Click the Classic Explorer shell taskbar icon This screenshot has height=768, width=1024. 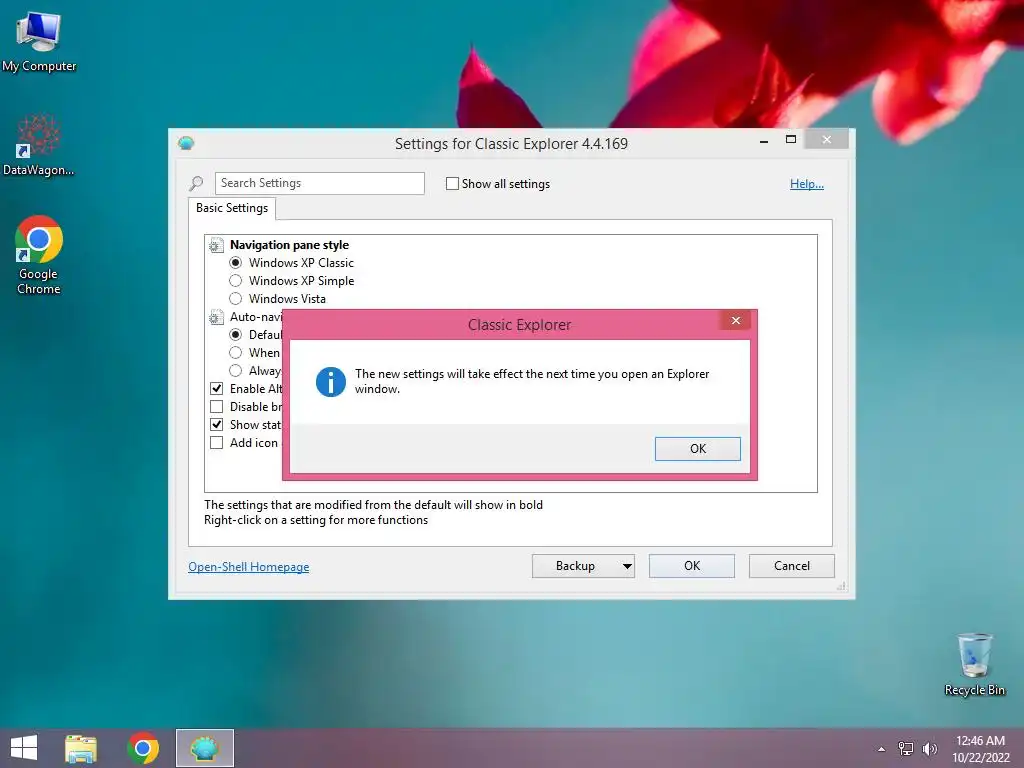click(x=204, y=748)
